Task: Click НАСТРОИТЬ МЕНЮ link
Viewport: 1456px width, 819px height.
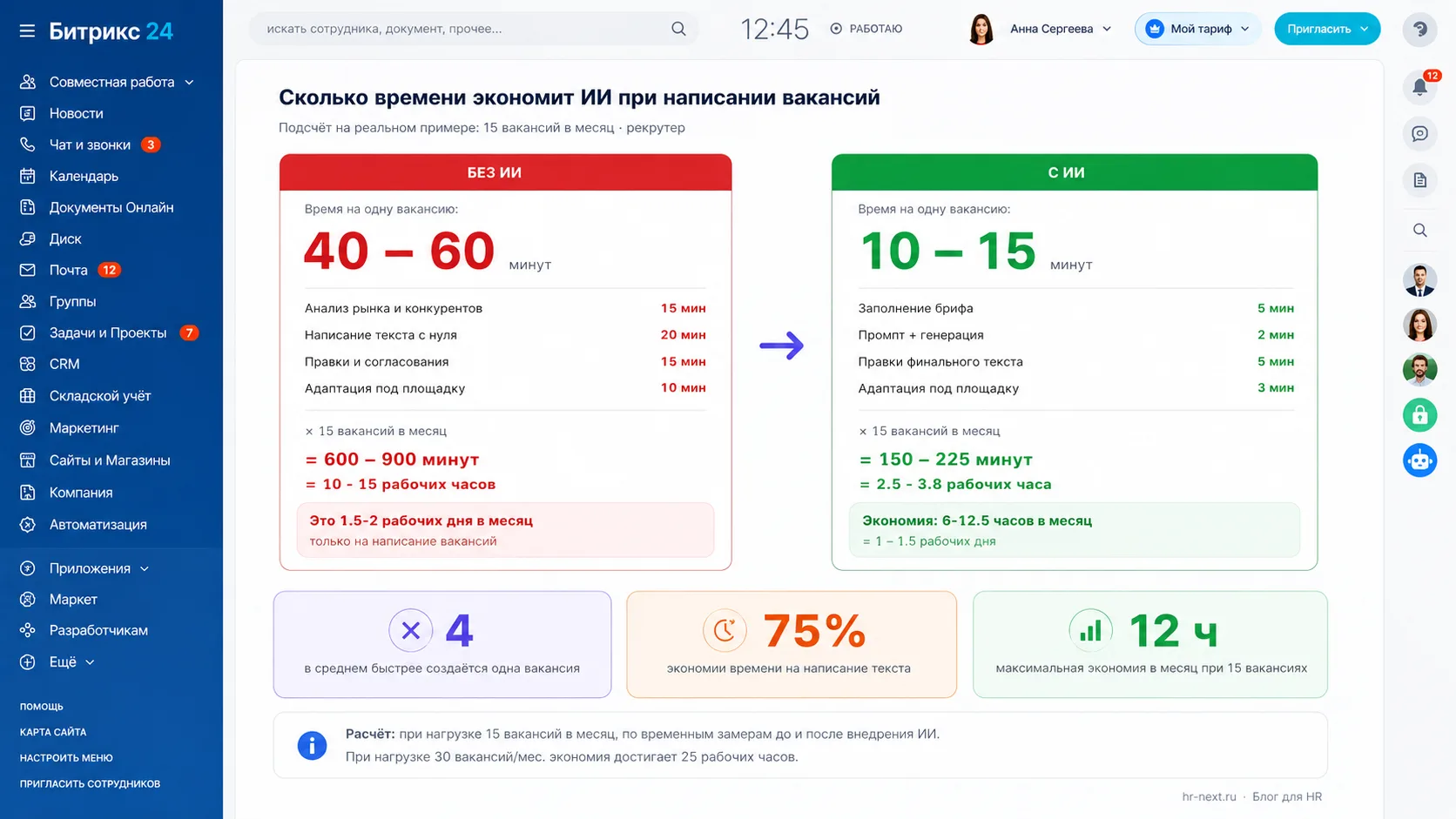Action: click(x=66, y=758)
